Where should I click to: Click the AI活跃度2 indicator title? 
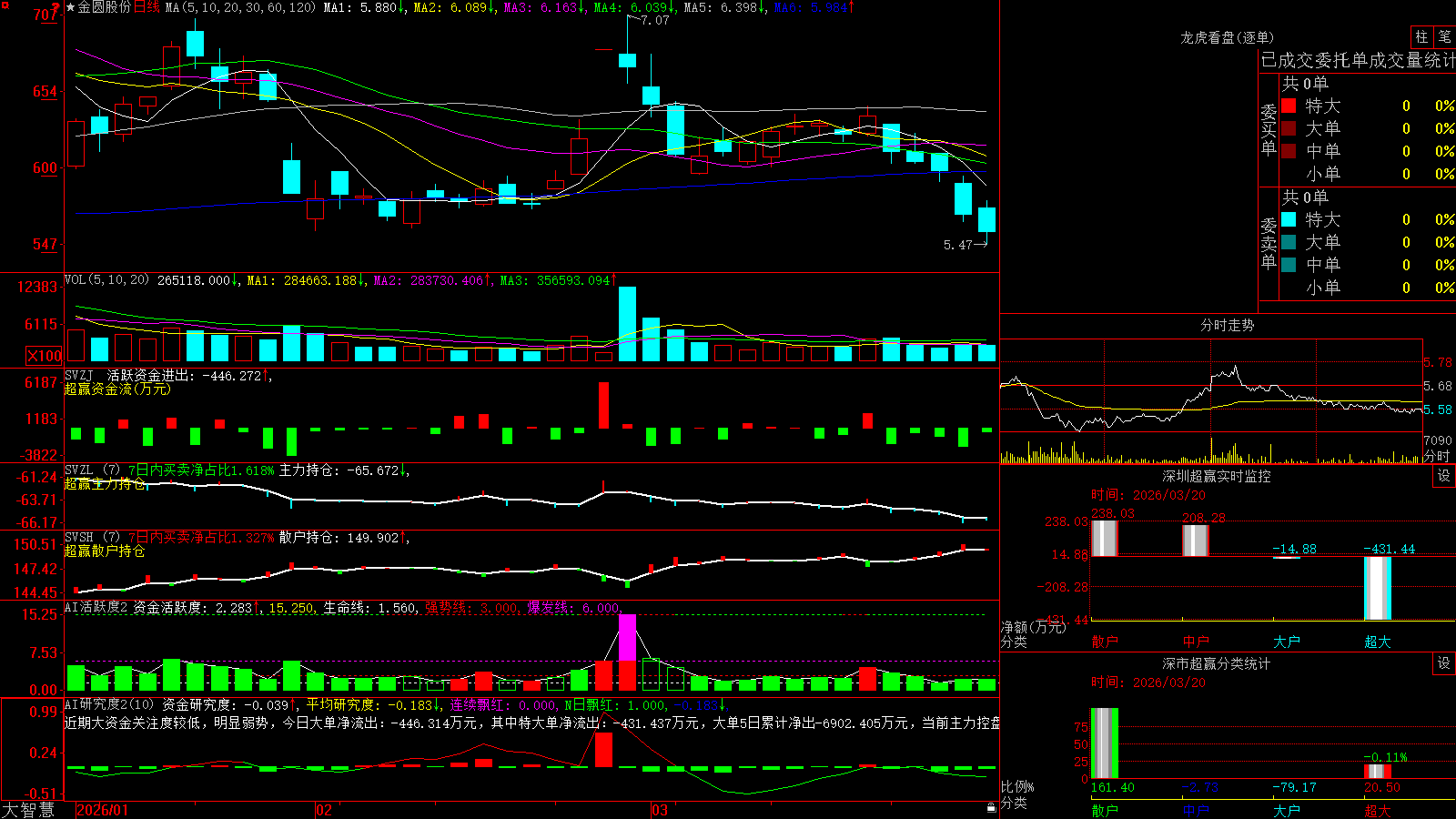(96, 607)
